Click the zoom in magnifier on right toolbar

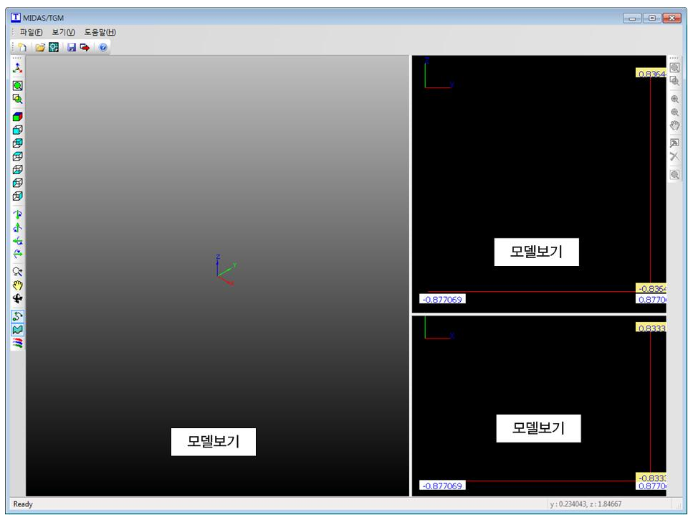675,100
